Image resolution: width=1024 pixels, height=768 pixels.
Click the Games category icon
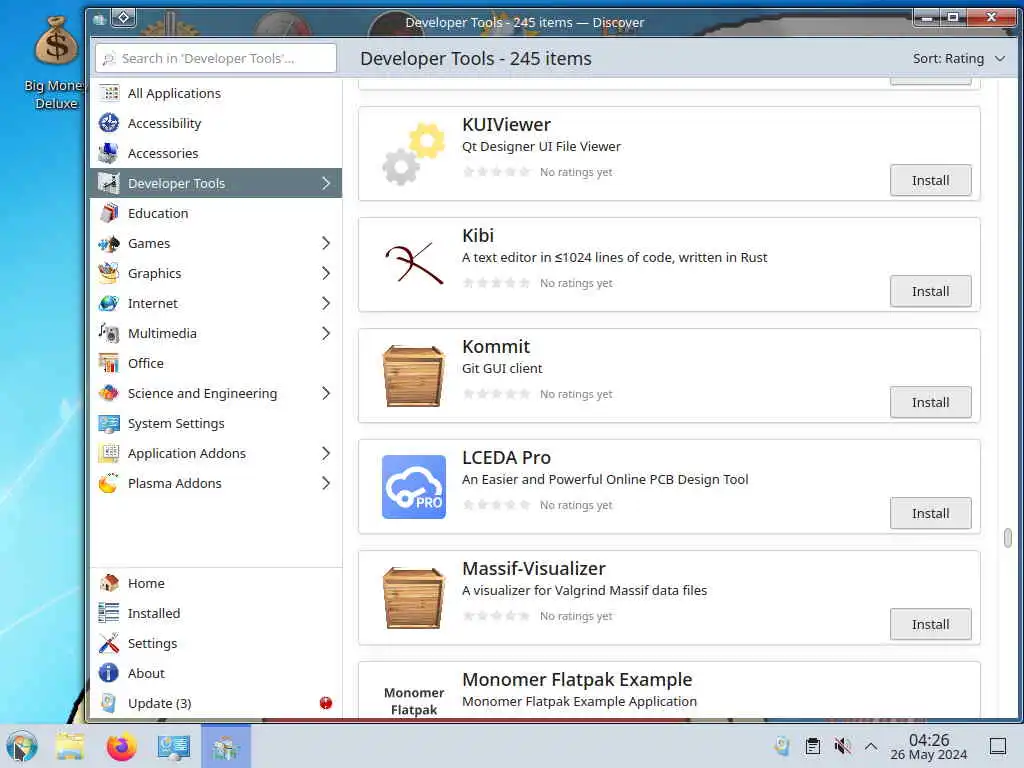pyautogui.click(x=109, y=244)
